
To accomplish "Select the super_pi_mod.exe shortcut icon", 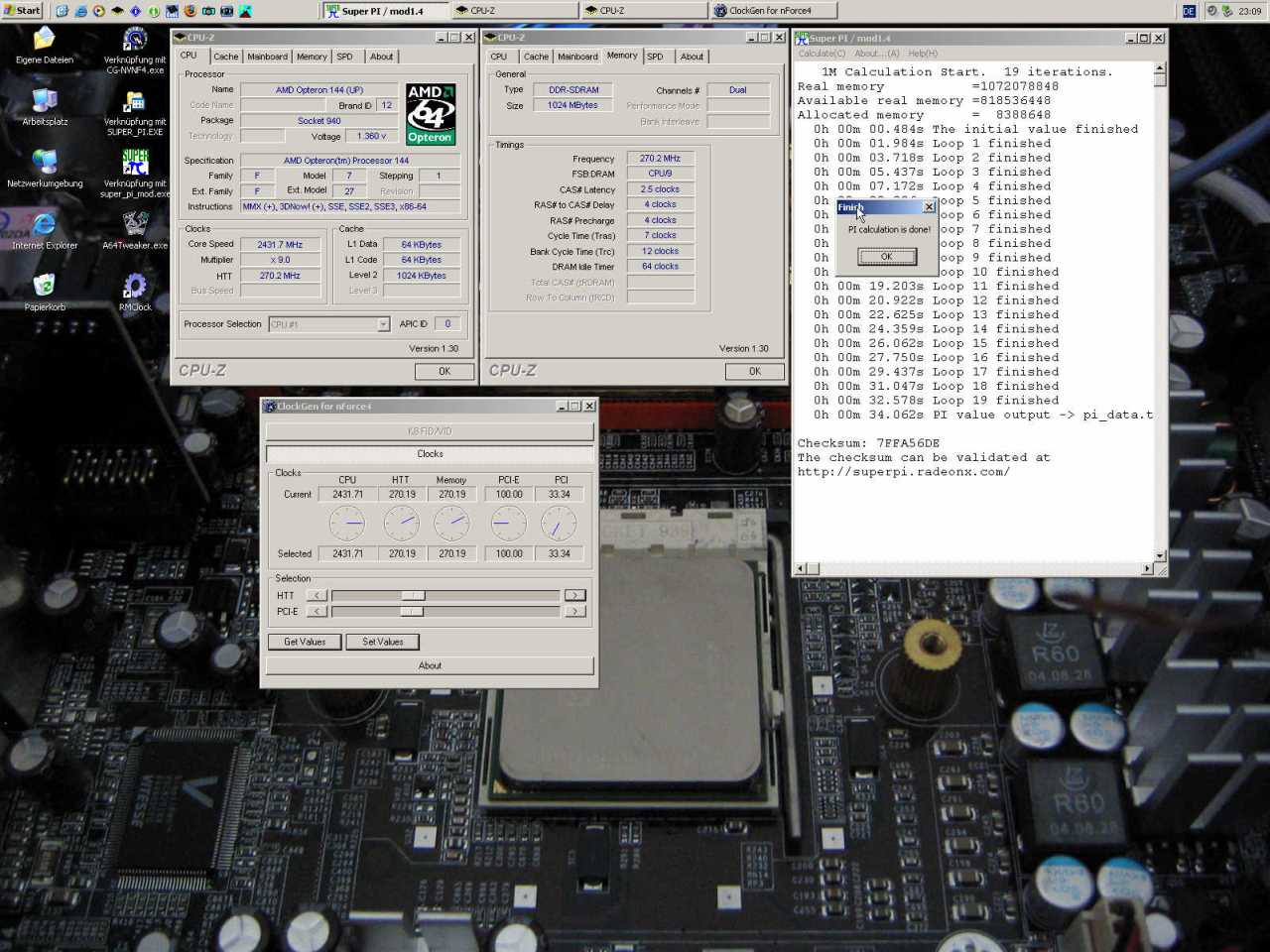I will 135,162.
